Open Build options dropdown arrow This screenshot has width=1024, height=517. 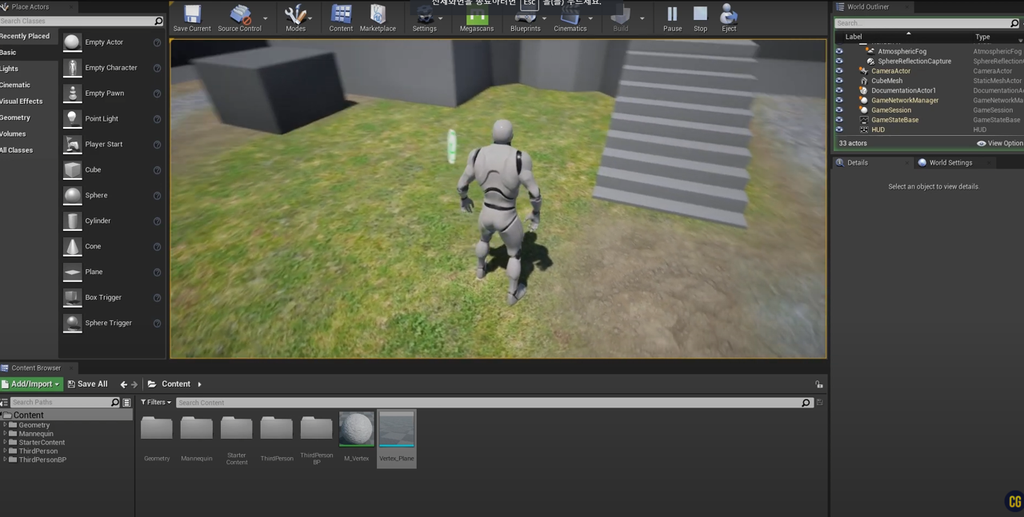click(x=642, y=18)
